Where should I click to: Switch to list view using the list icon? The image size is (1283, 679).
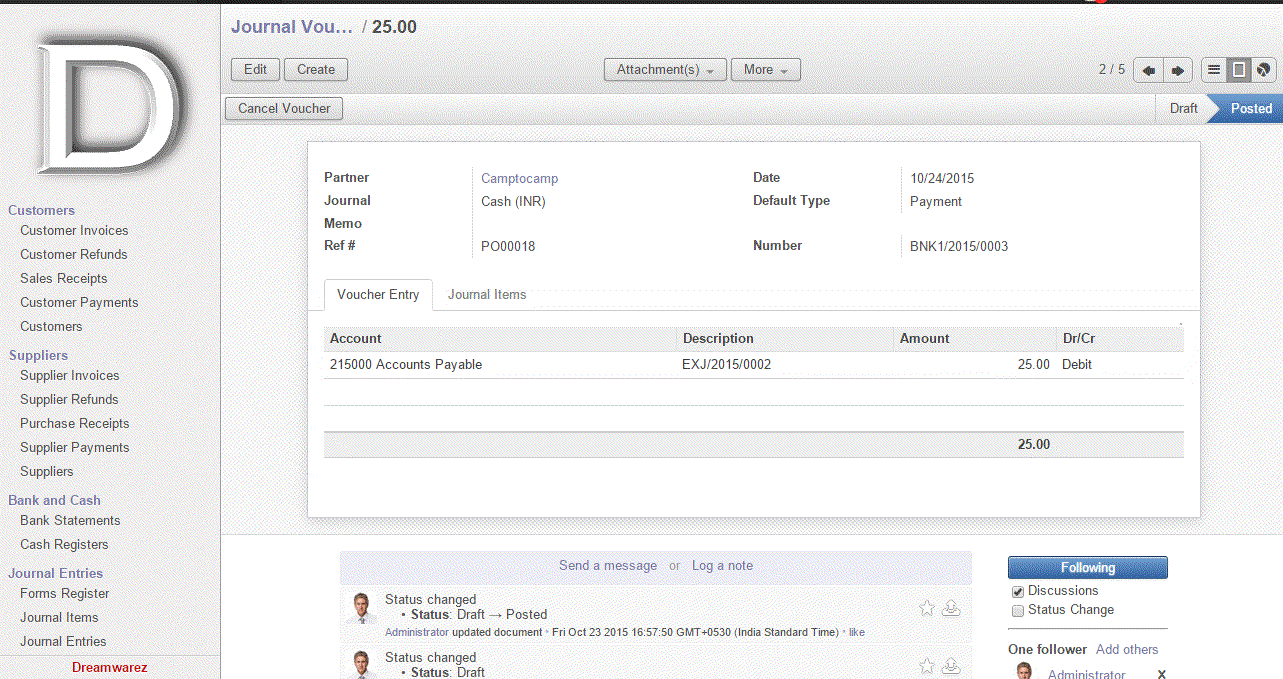pyautogui.click(x=1213, y=69)
